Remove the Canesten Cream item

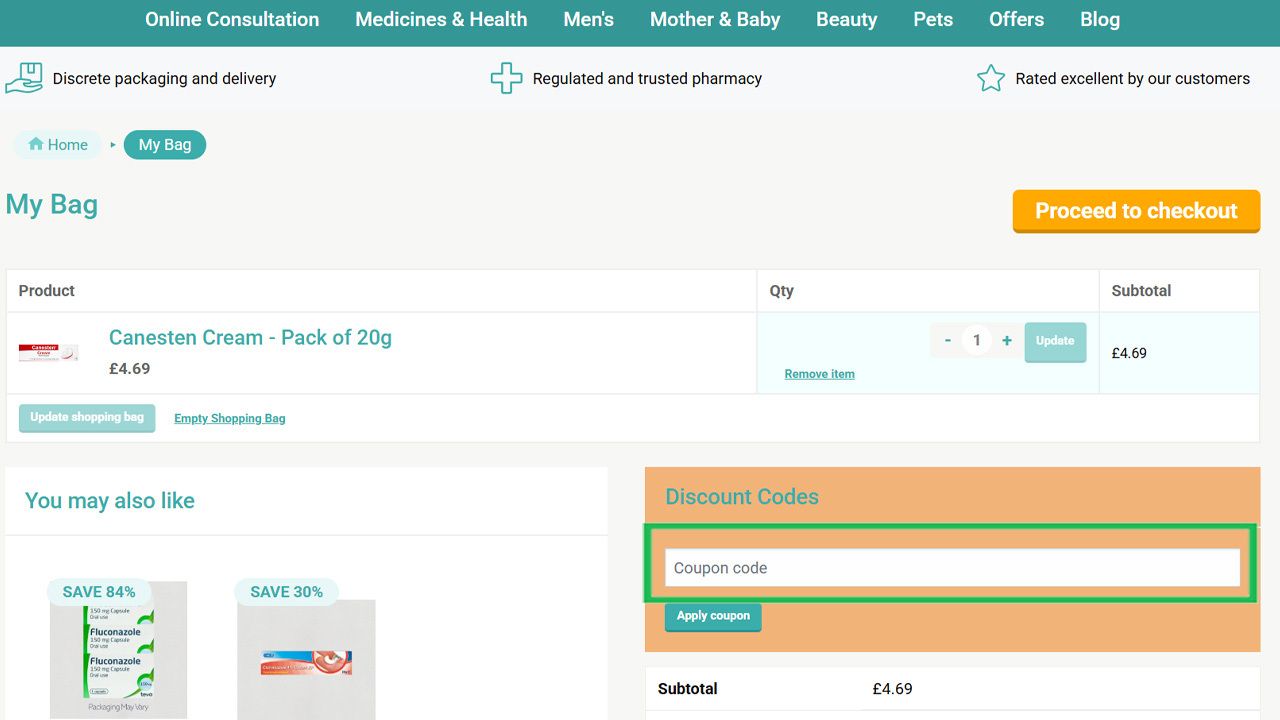(818, 373)
